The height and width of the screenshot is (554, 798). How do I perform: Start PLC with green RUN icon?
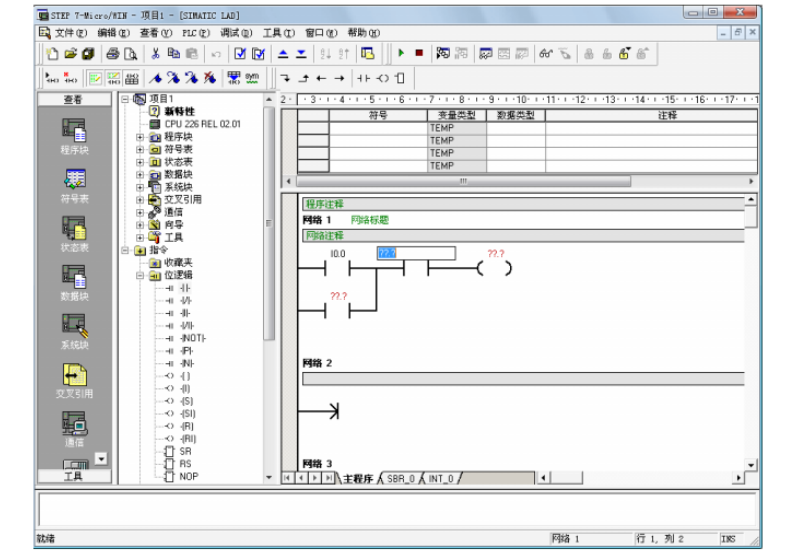[401, 53]
